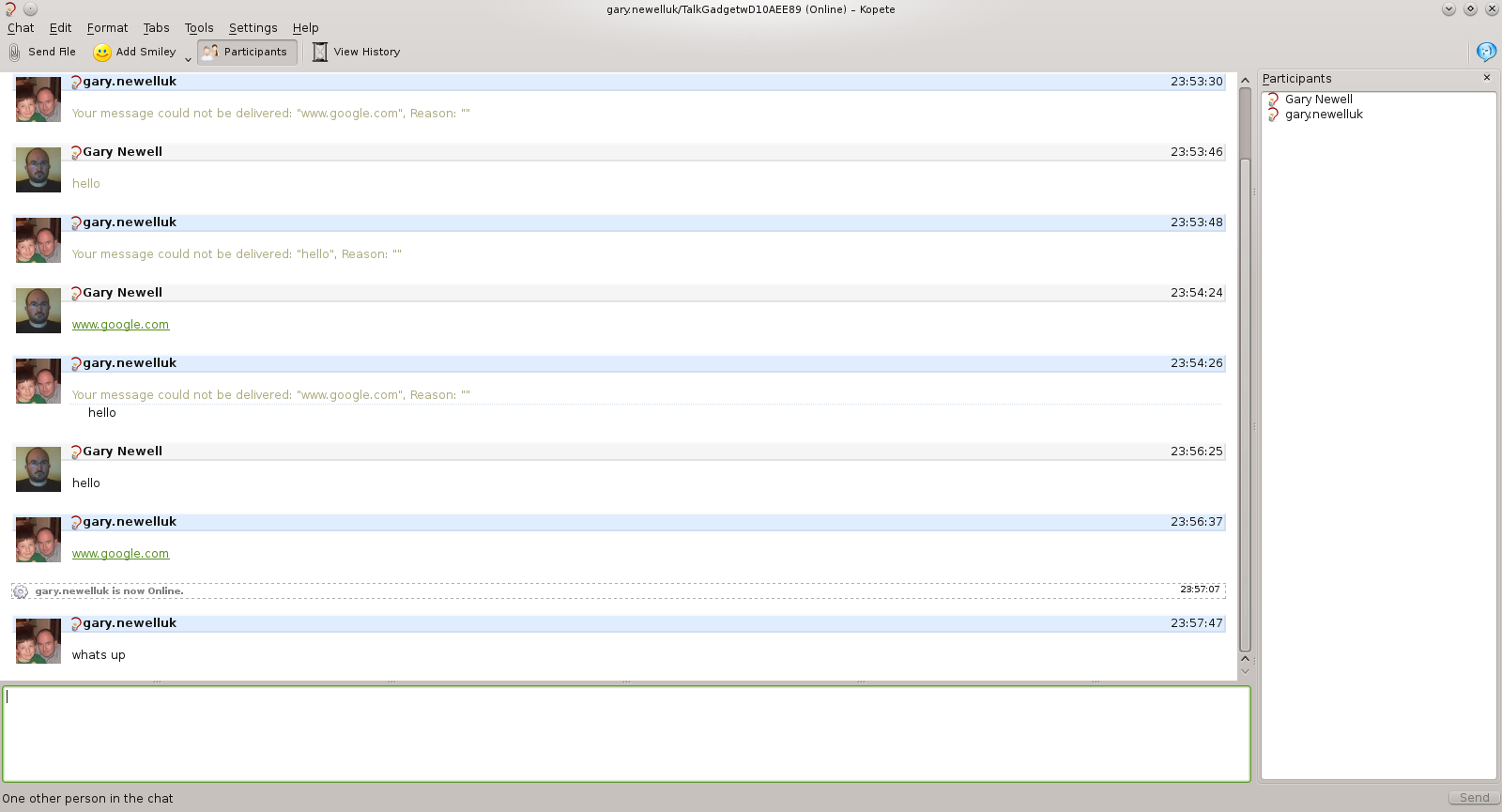Focus the message input field
The width and height of the screenshot is (1502, 812).
tap(626, 734)
